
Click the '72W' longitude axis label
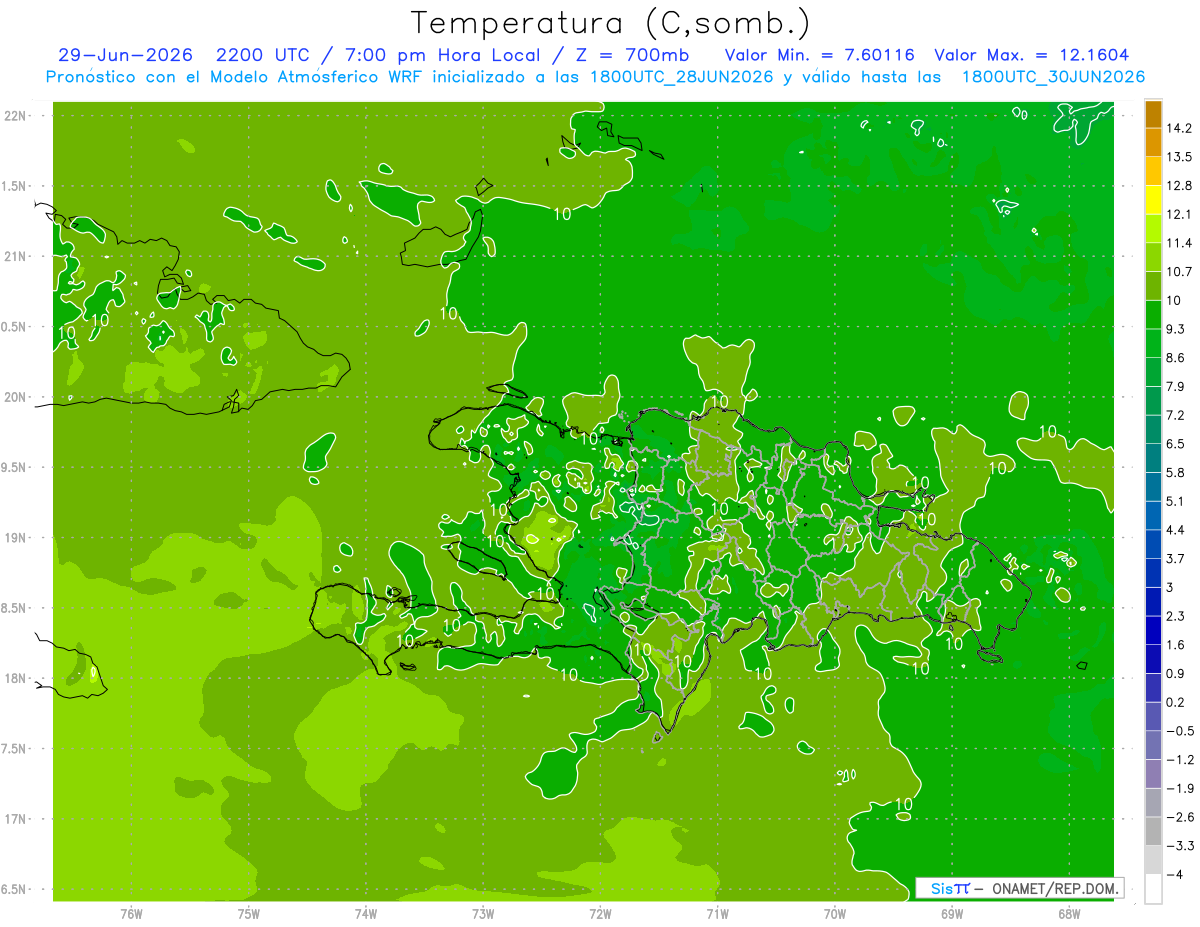click(x=600, y=913)
